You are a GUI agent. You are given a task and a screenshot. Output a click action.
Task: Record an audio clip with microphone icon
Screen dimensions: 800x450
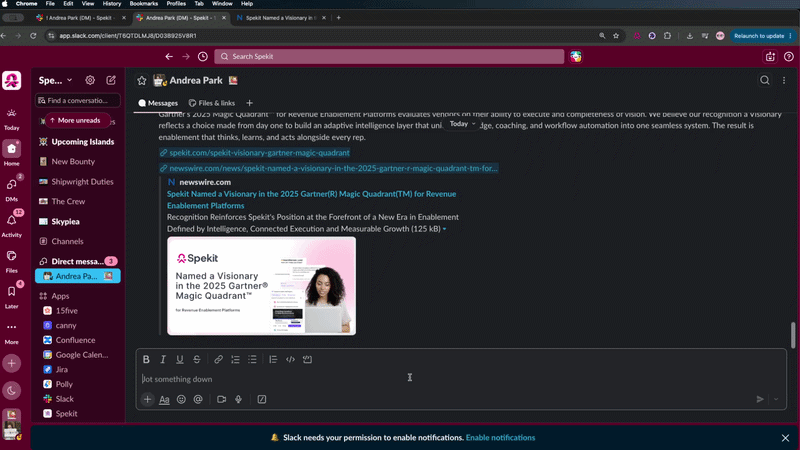[238, 399]
